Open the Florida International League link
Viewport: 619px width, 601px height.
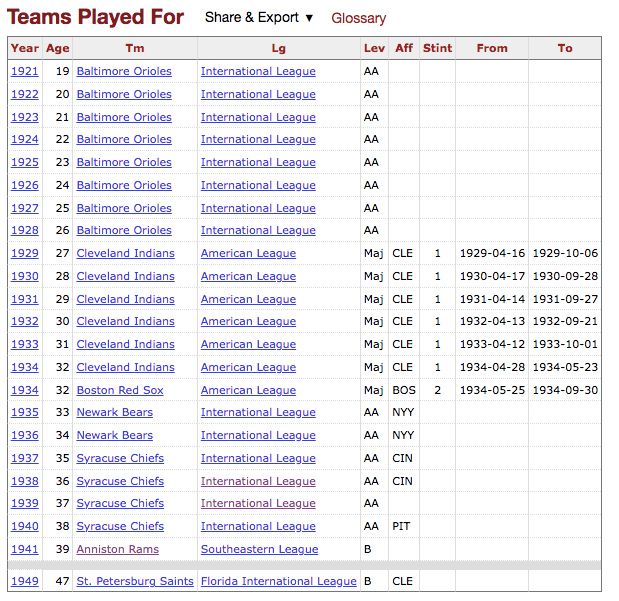point(278,581)
